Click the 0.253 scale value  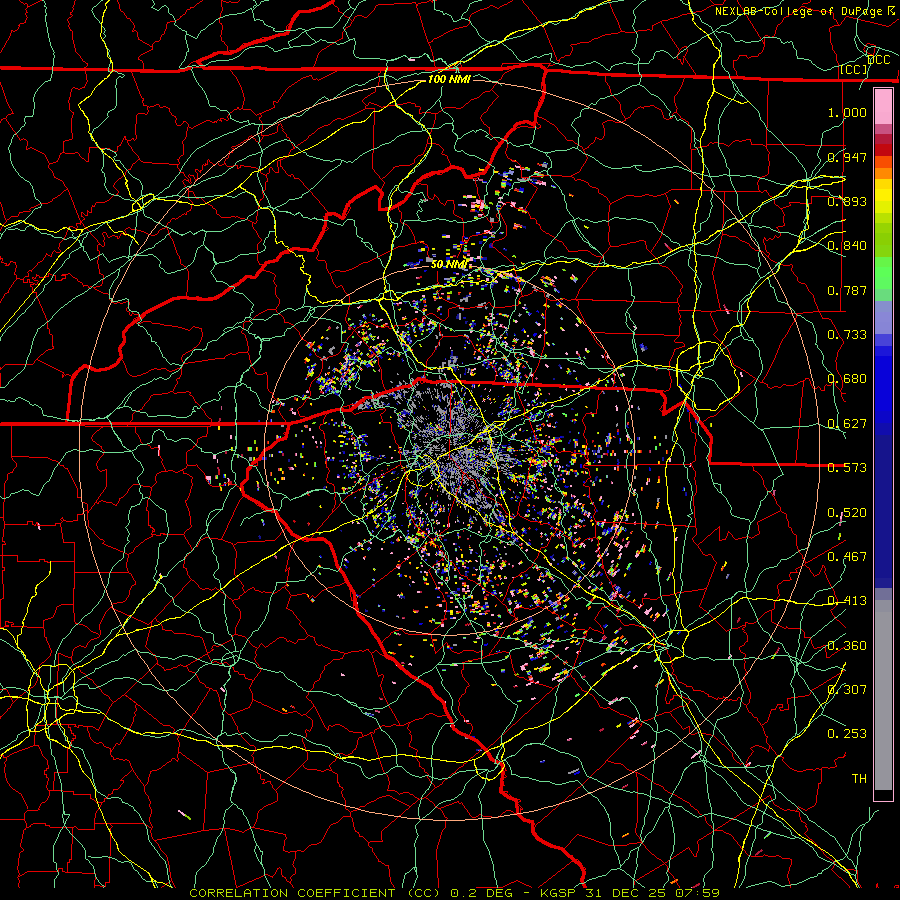[x=847, y=734]
